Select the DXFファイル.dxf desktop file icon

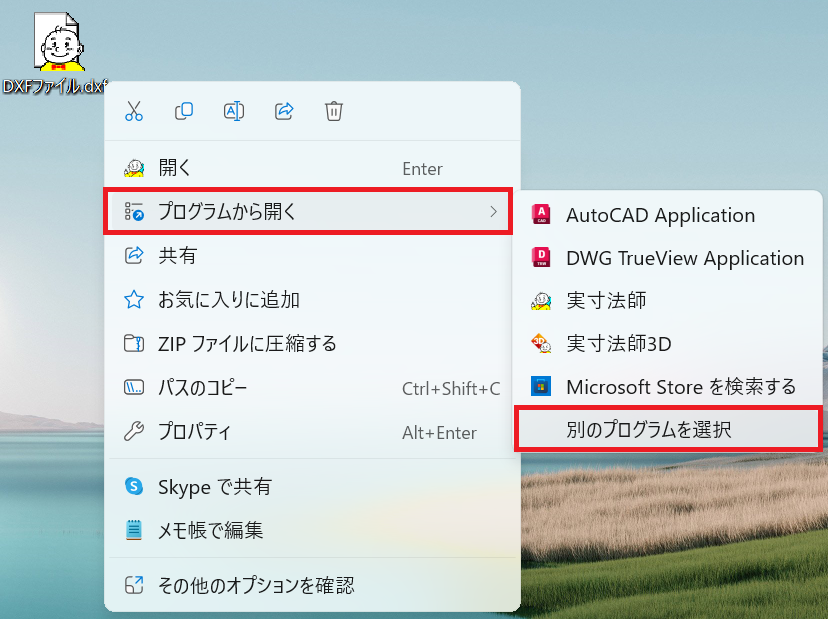(57, 53)
